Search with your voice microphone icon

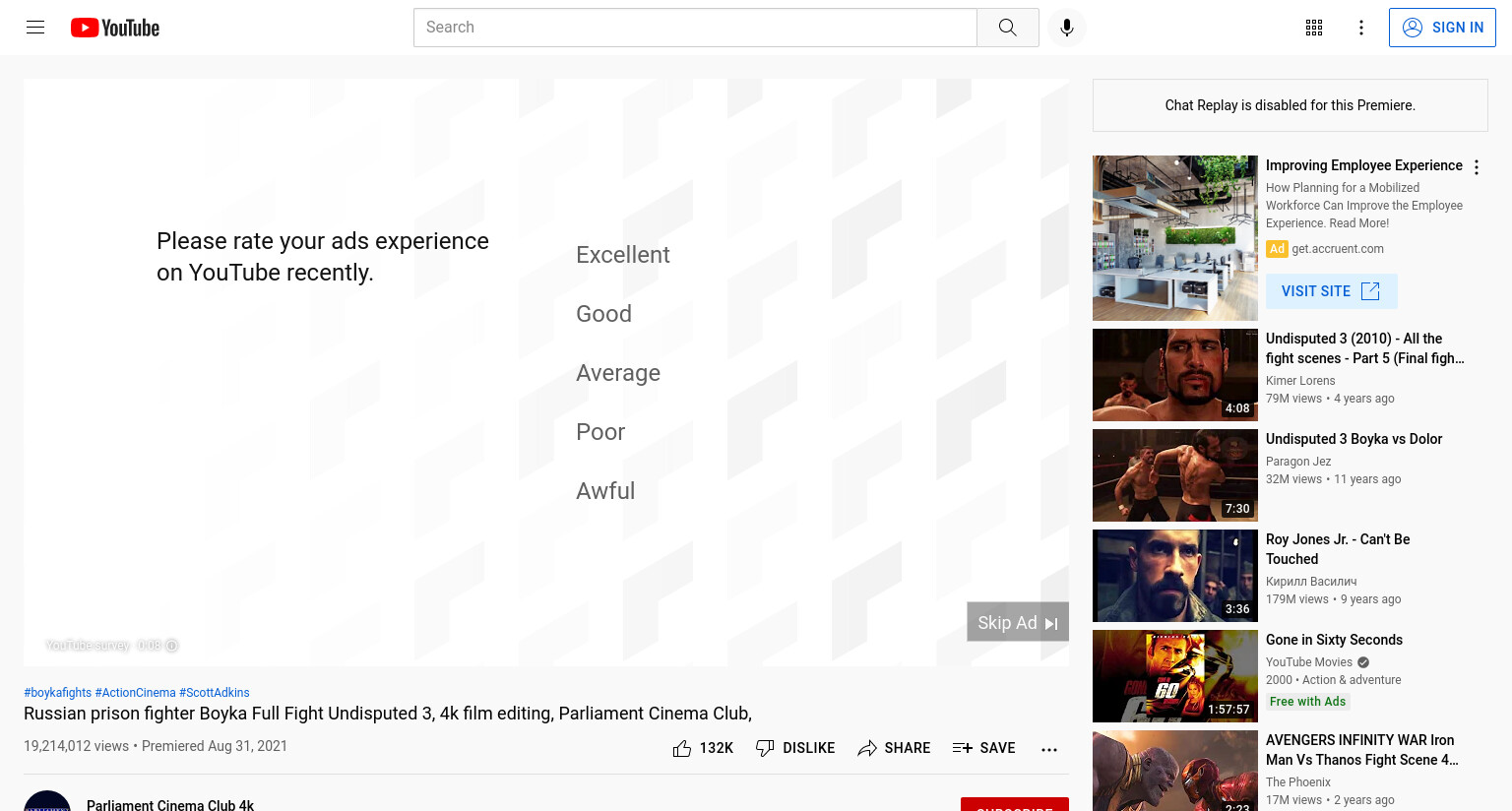tap(1067, 28)
